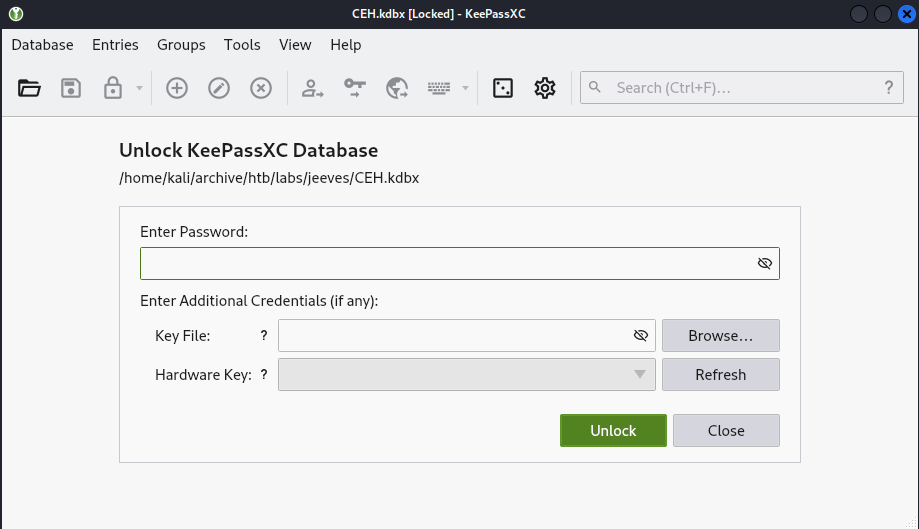The height and width of the screenshot is (529, 919).
Task: Click the save database toolbar icon
Action: tap(71, 88)
